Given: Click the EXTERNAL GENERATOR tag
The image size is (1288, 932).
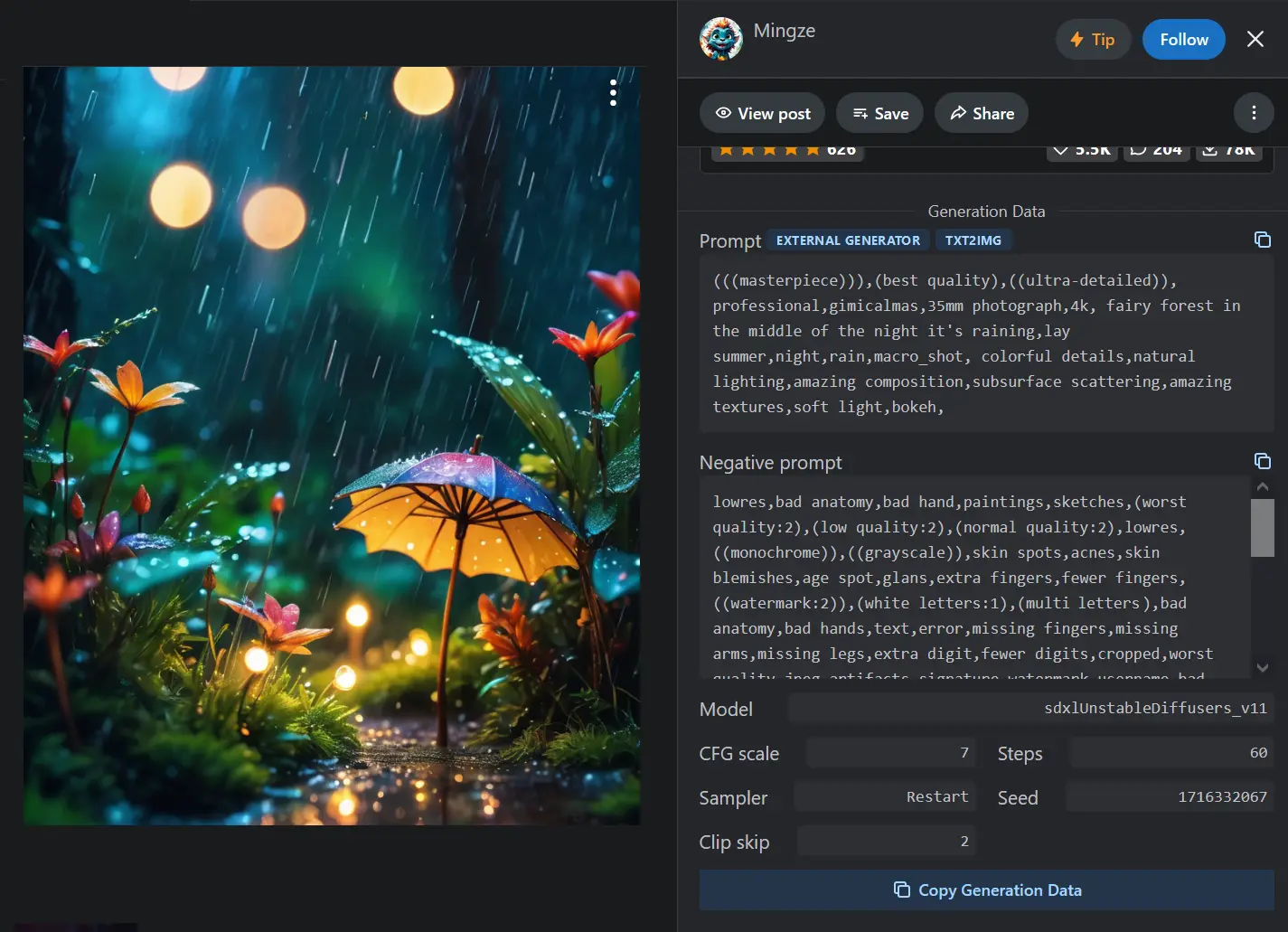Looking at the screenshot, I should coord(847,240).
